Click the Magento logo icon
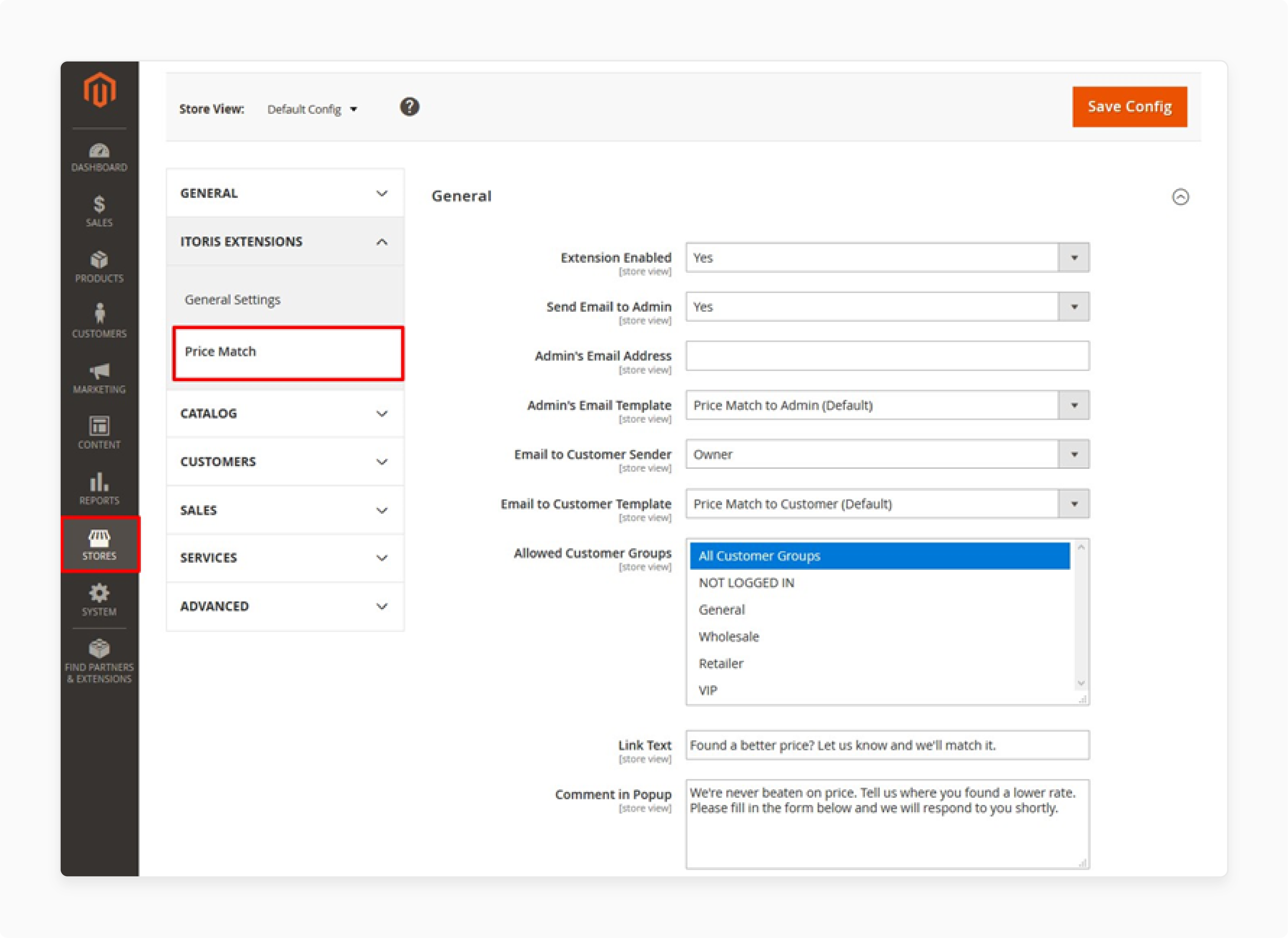The height and width of the screenshot is (938, 1288). pyautogui.click(x=100, y=89)
